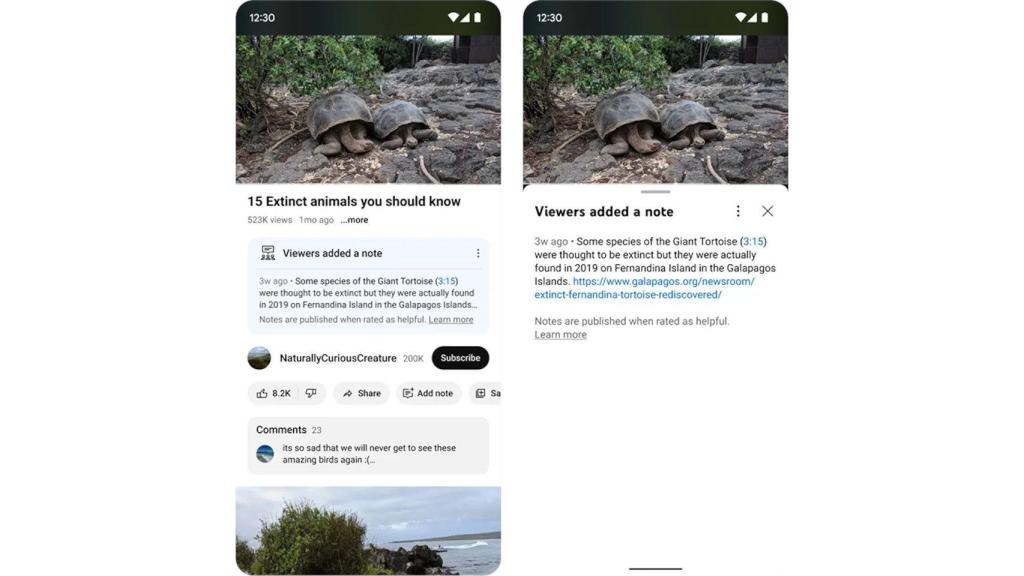Tap the Share arrow button
The width and height of the screenshot is (1024, 576).
tap(361, 394)
